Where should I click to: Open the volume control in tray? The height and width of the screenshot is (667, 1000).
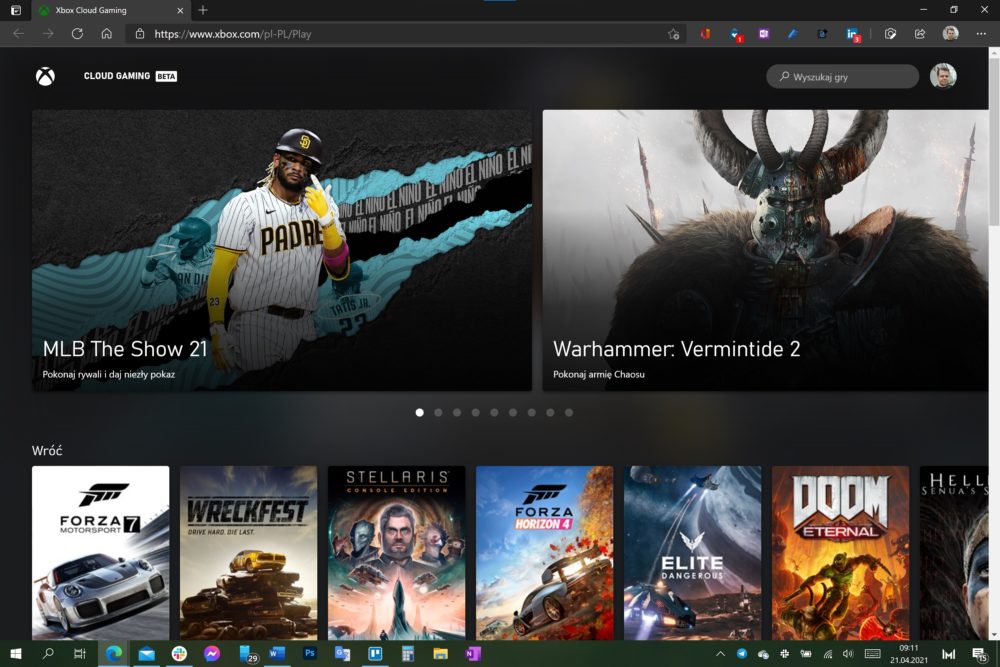(848, 654)
